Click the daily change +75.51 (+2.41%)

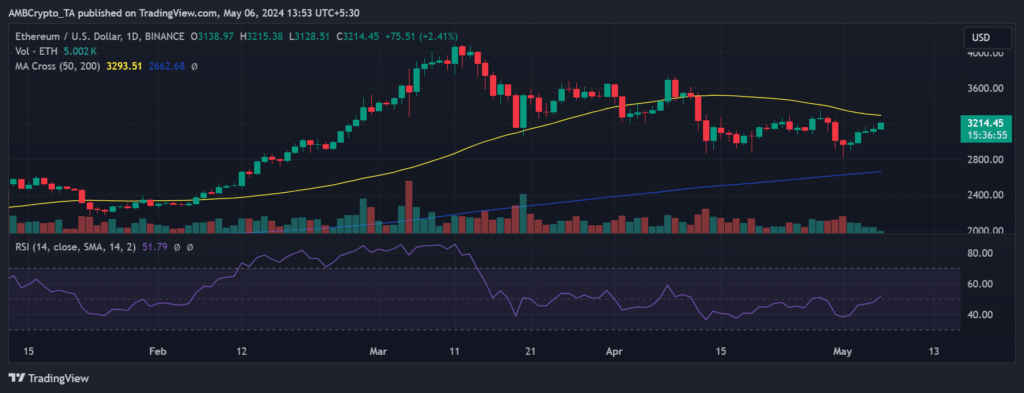pyautogui.click(x=421, y=37)
